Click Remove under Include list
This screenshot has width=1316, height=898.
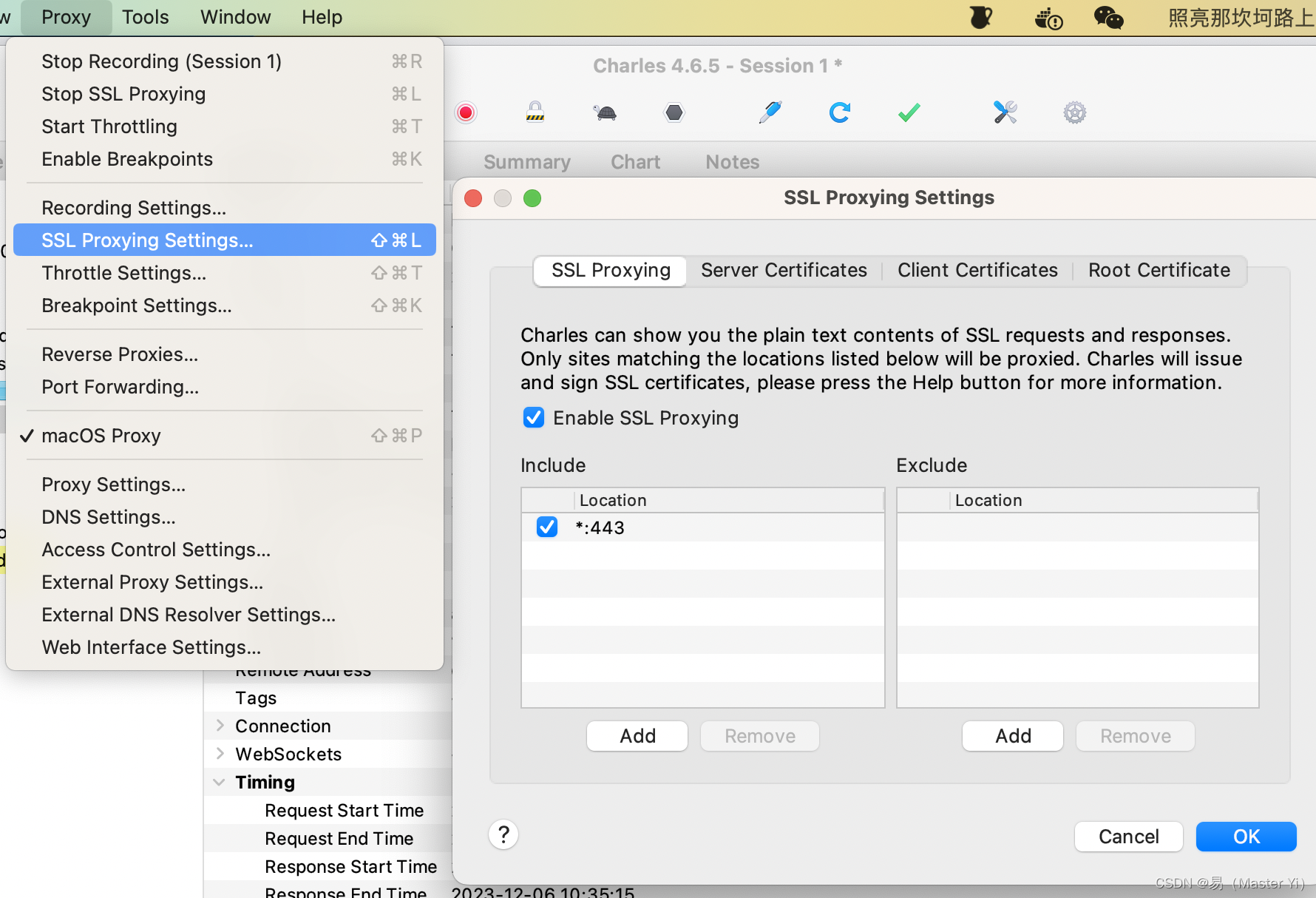760,736
